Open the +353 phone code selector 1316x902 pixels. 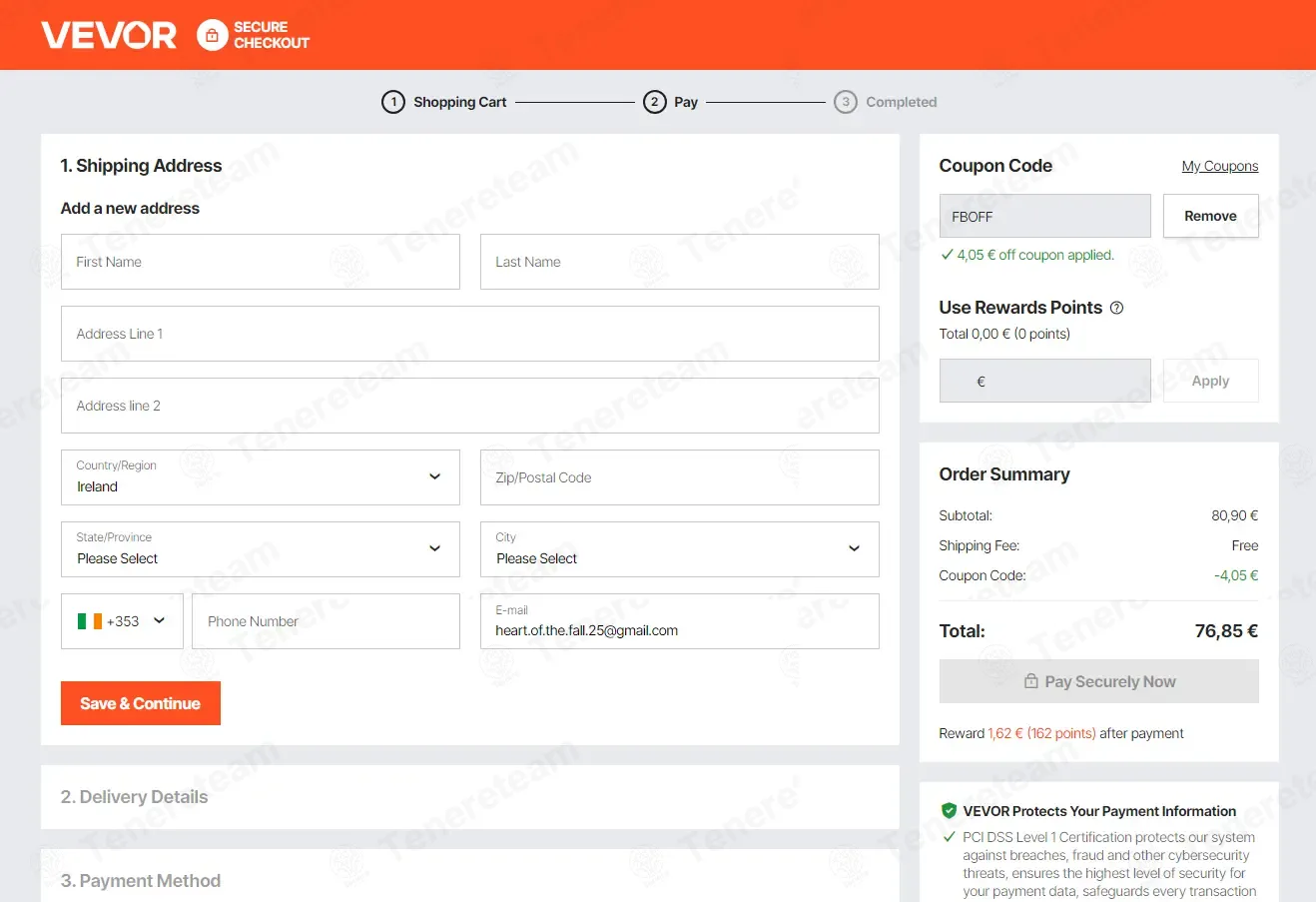click(x=122, y=621)
